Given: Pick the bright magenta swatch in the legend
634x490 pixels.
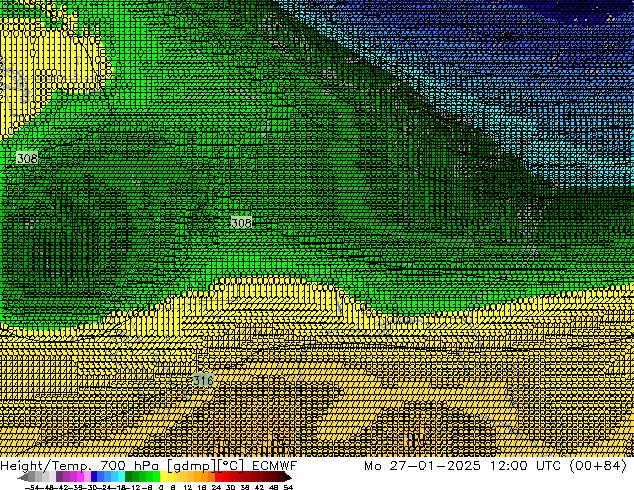Looking at the screenshot, I should [x=80, y=477].
